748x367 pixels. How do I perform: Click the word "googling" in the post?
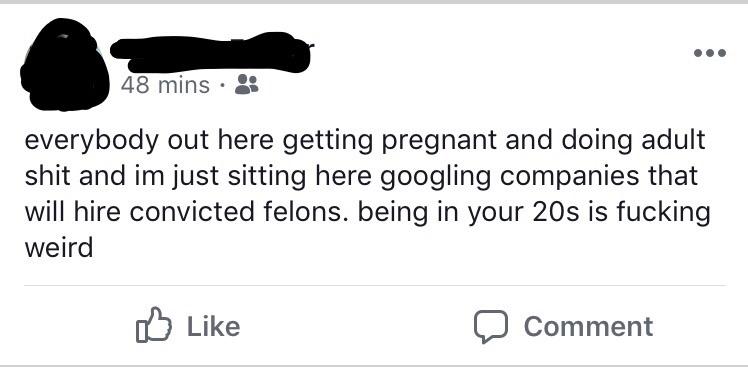point(436,178)
